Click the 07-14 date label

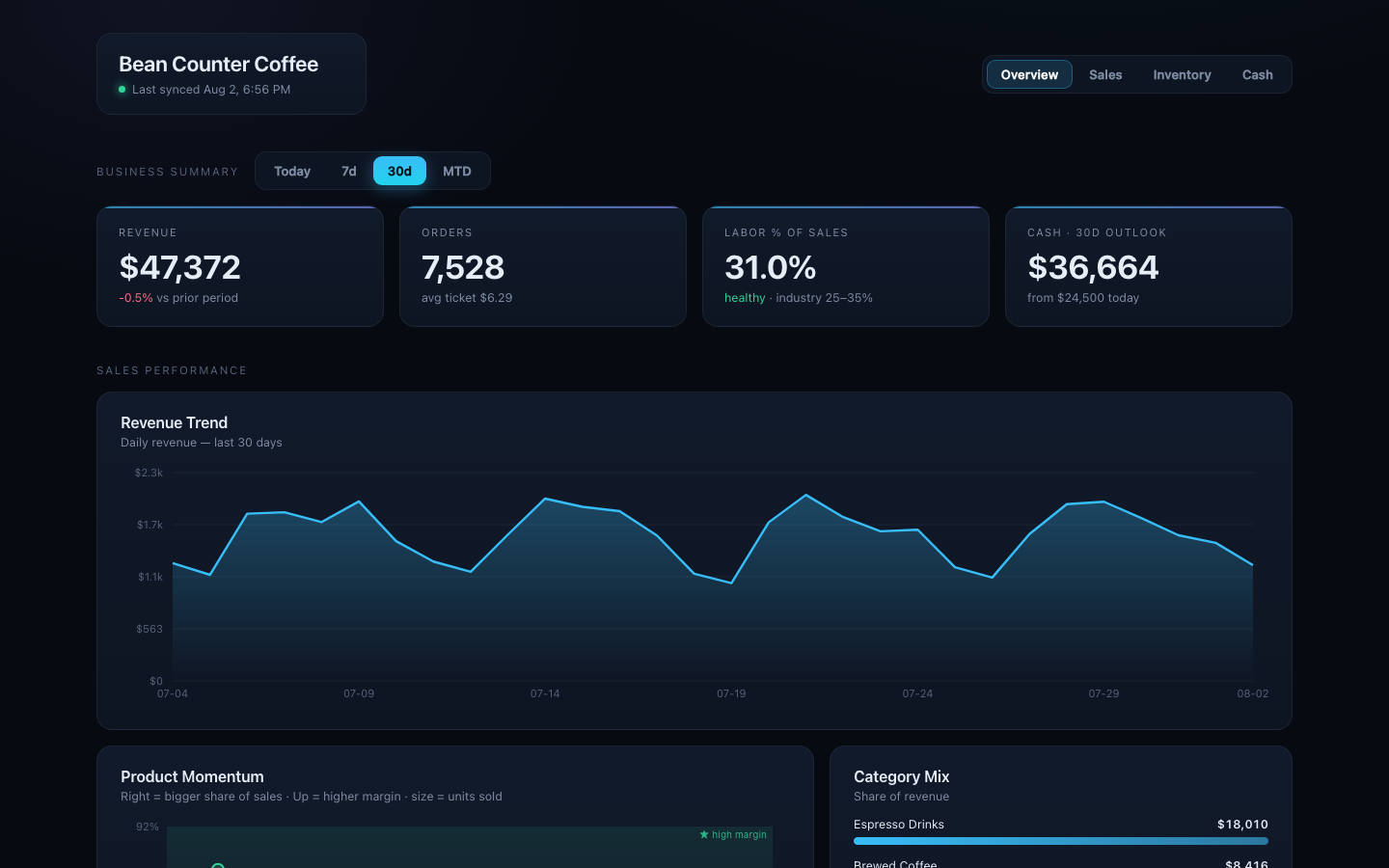[545, 694]
